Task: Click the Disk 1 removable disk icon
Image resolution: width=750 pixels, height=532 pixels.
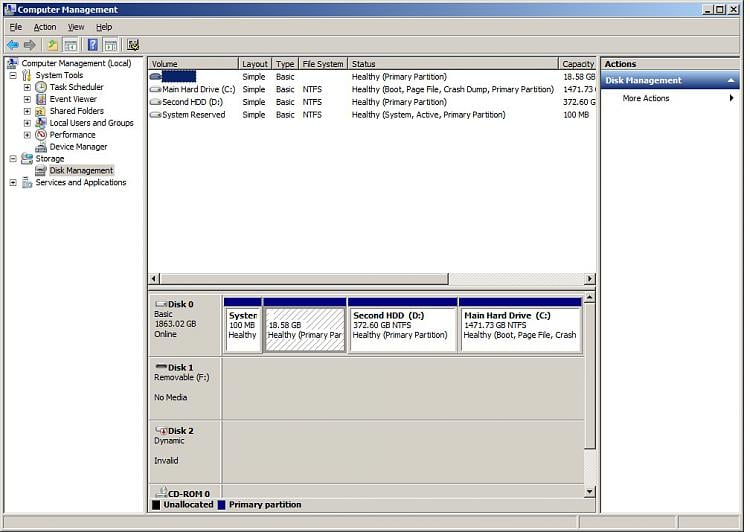Action: pos(161,367)
